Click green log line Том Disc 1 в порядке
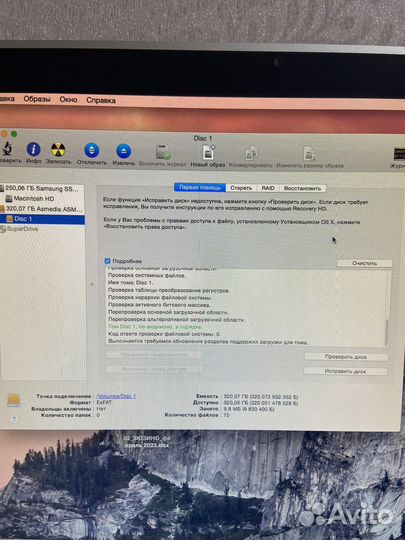Screen dimensions: 405x540 pyautogui.click(x=155, y=326)
